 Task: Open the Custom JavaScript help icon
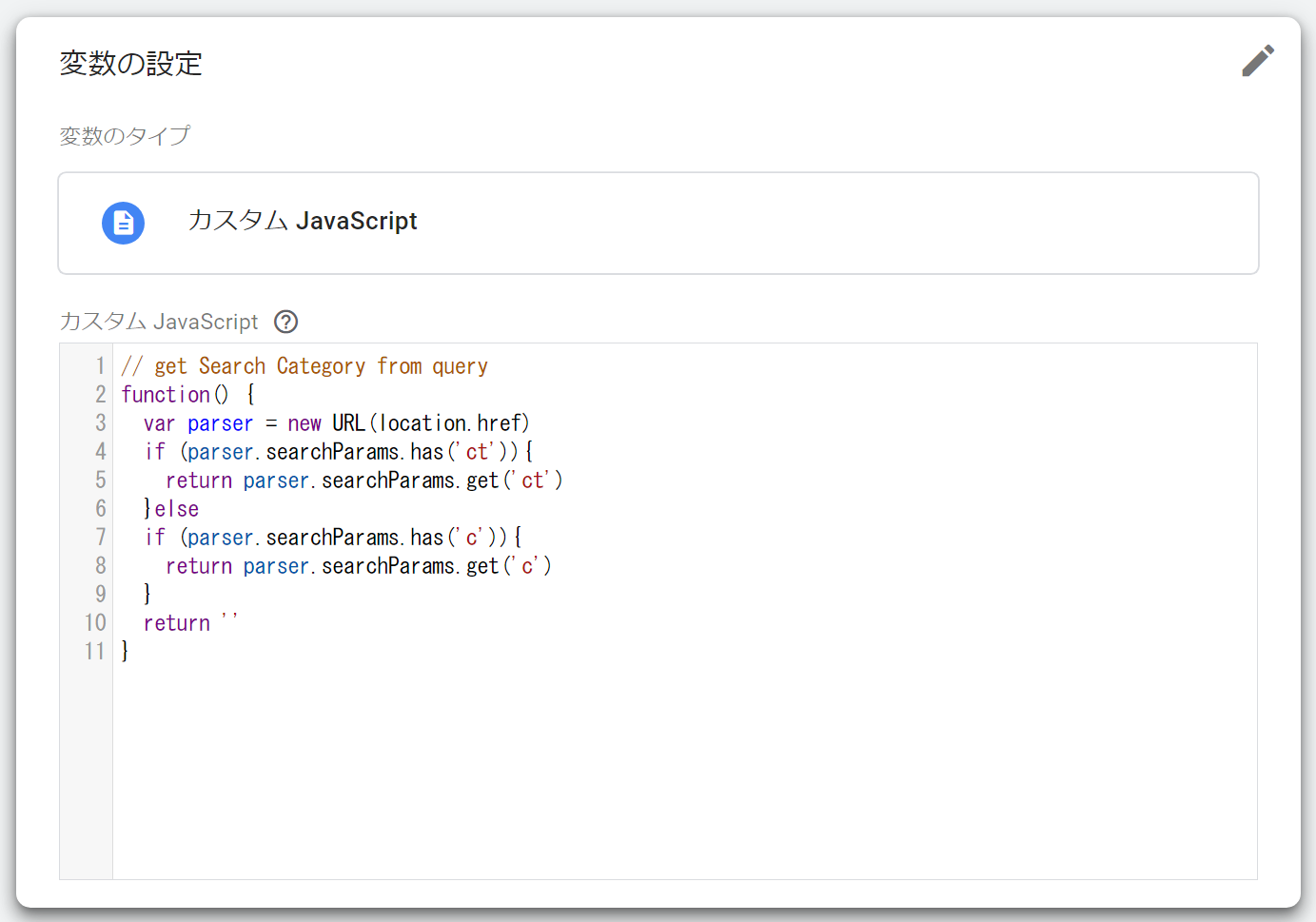point(285,322)
